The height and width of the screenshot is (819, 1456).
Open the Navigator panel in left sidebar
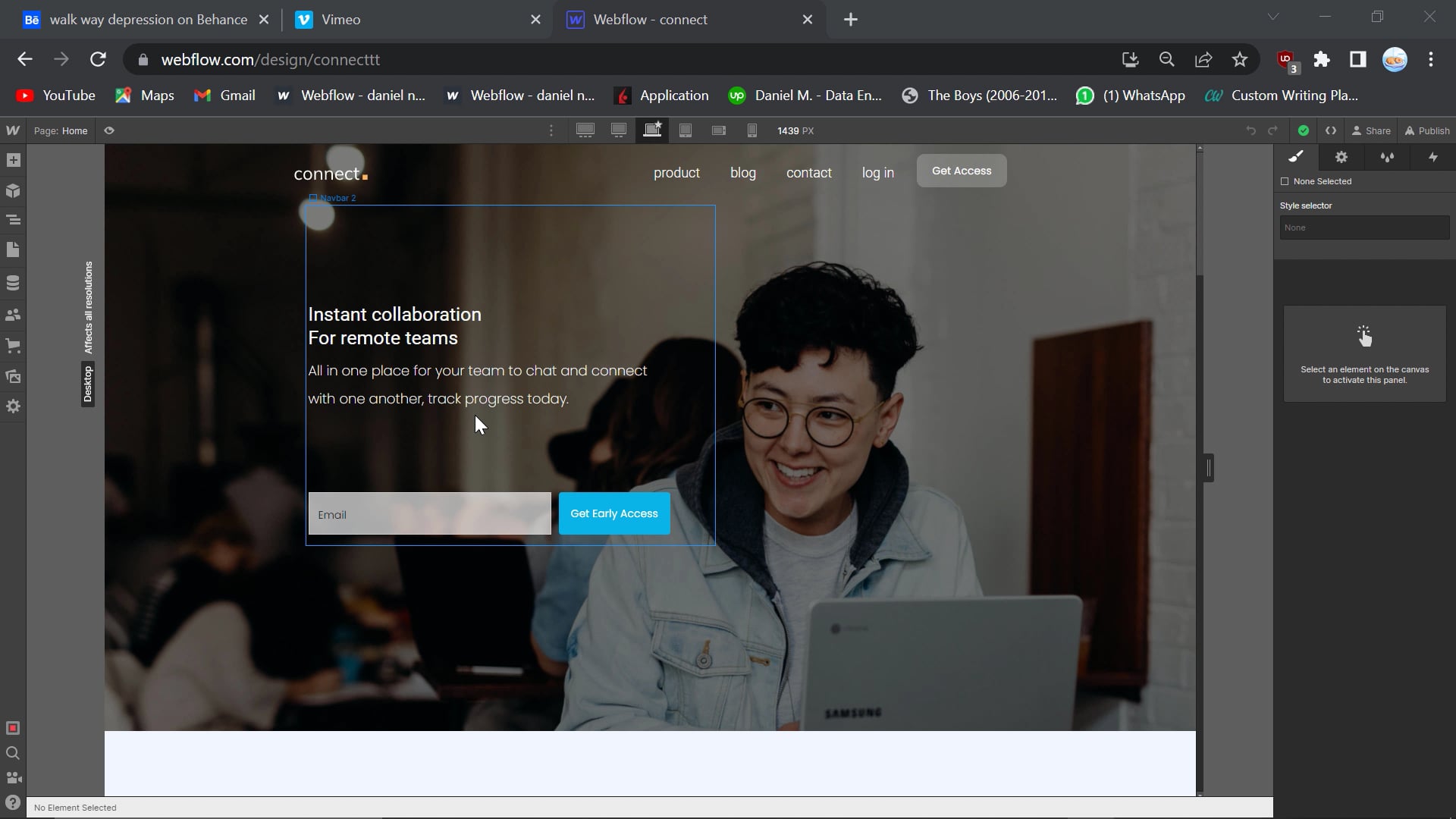13,220
